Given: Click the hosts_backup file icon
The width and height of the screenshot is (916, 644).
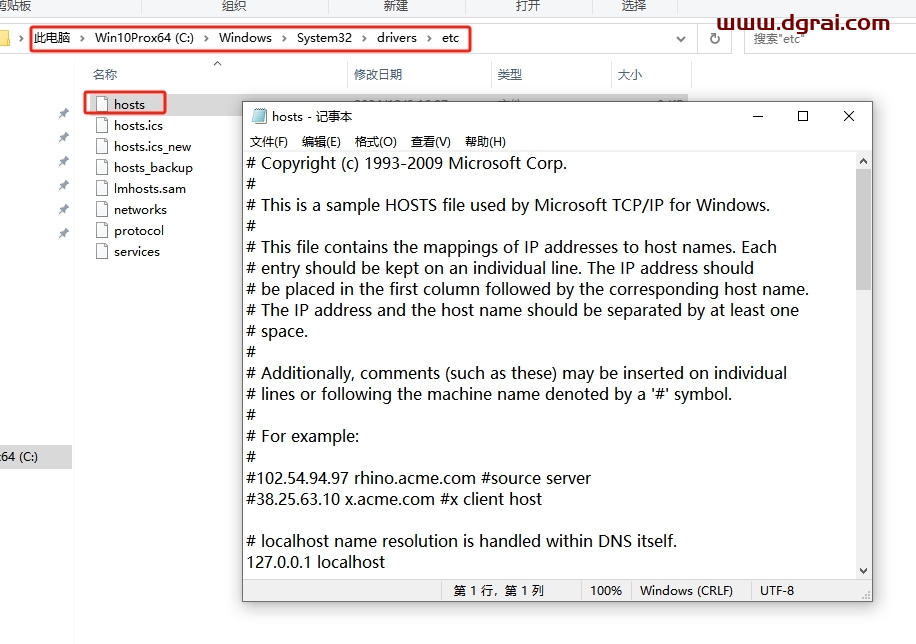Looking at the screenshot, I should (x=102, y=167).
